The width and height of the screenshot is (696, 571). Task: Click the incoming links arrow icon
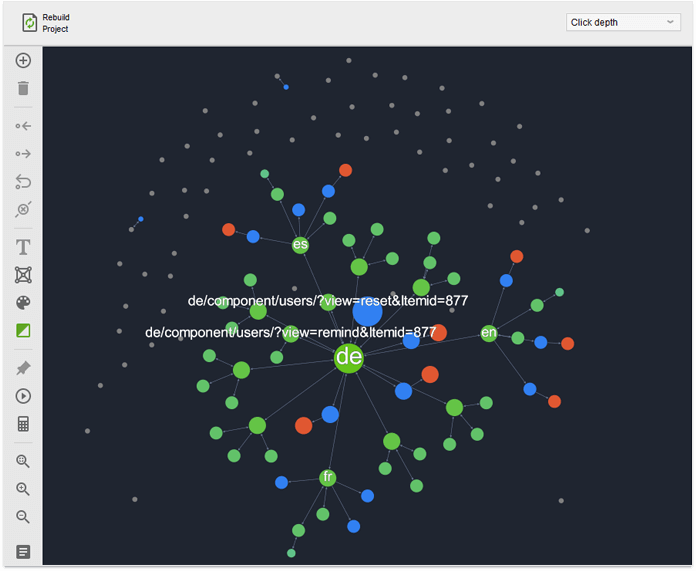(x=23, y=126)
